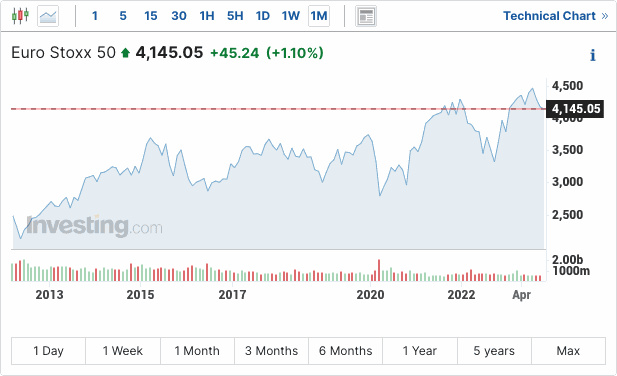
Task: Click the 4,145.05 price axis label
Action: [x=575, y=109]
